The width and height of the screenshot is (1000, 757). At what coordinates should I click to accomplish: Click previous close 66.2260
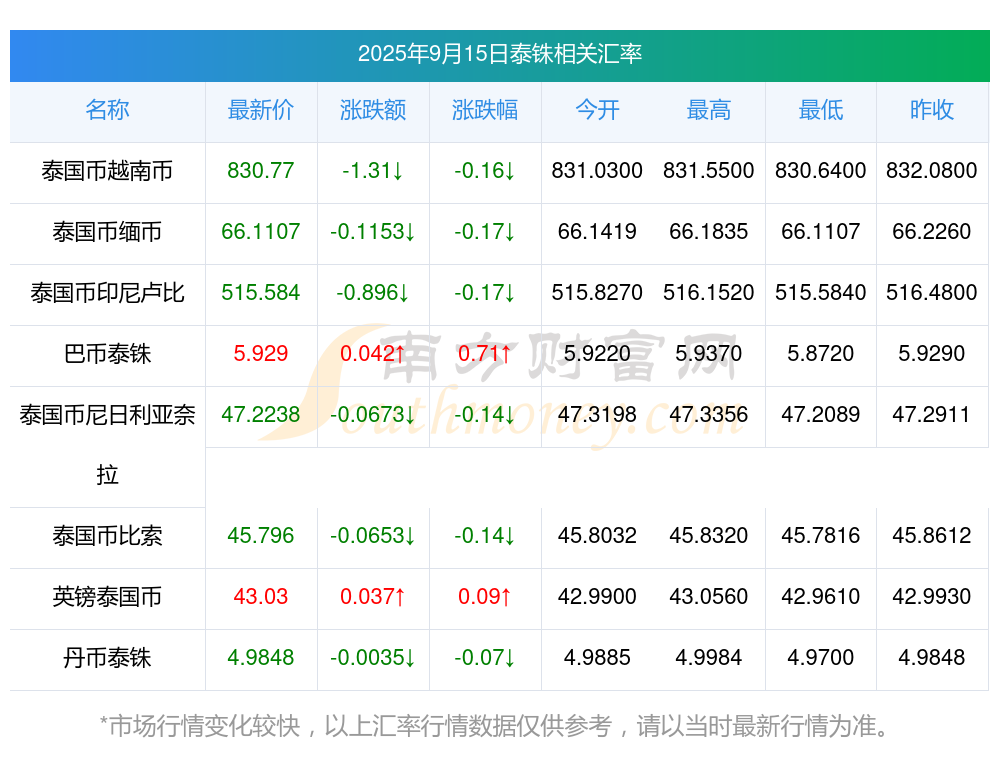click(x=932, y=232)
